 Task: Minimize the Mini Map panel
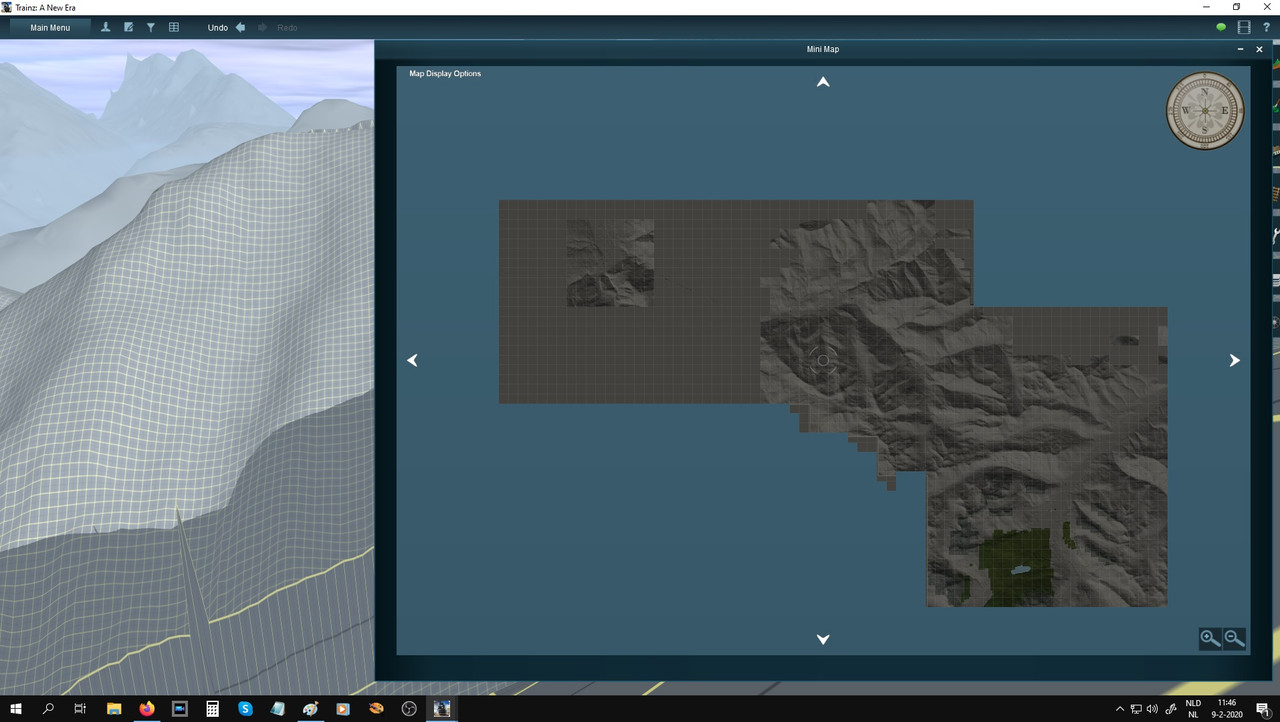(1240, 49)
